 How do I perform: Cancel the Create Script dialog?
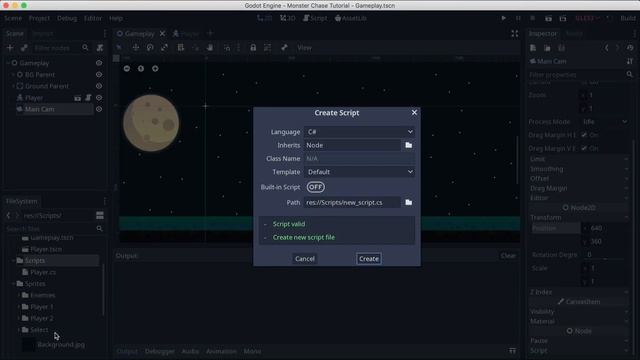point(305,259)
